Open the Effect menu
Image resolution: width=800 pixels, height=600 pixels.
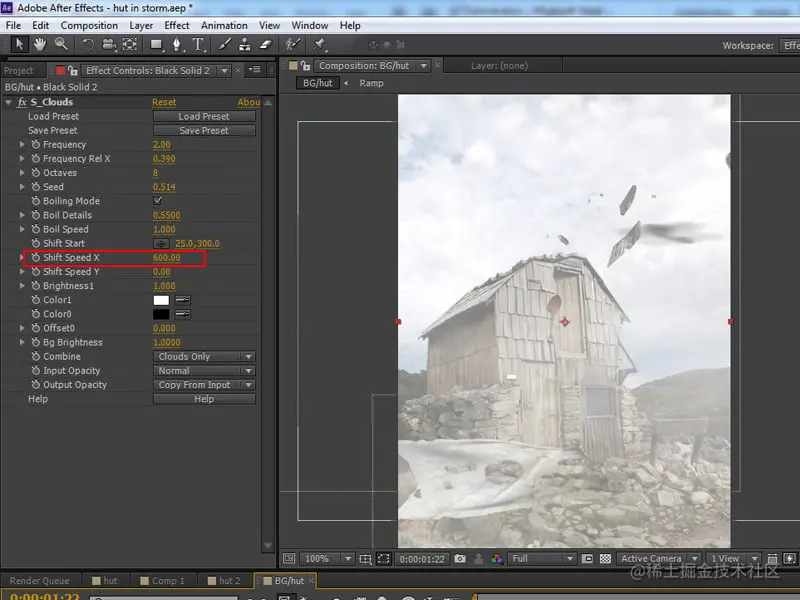[177, 26]
